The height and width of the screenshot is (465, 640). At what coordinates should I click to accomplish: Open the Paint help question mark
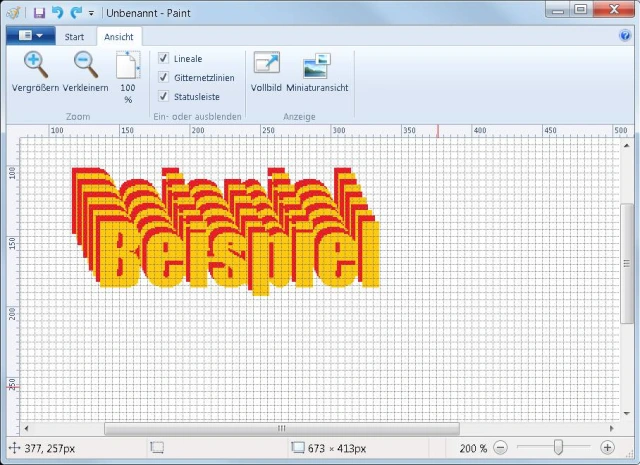coord(625,35)
